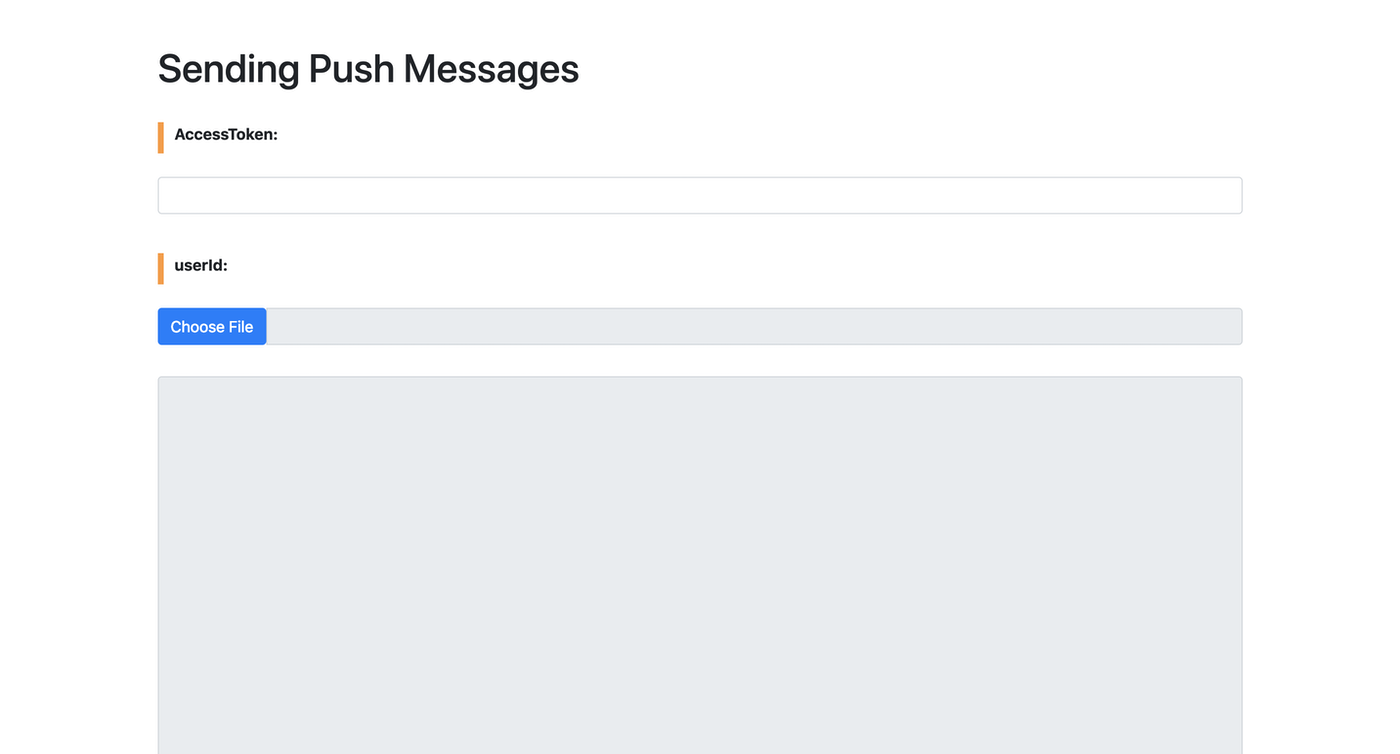This screenshot has width=1400, height=754.
Task: Click the AccessToken text input field
Action: click(x=700, y=195)
